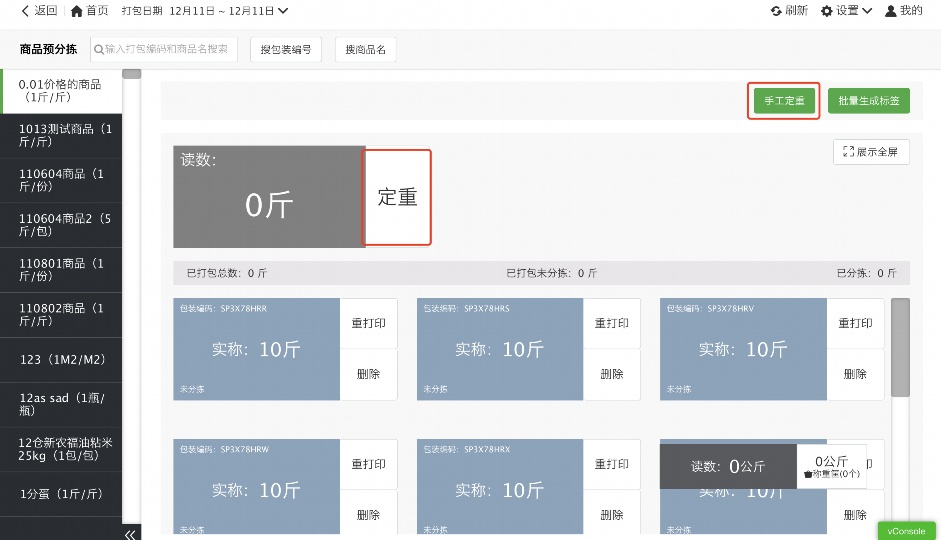Reprint label for package SP3X78HRR
Screen dimensions: 941x540
click(x=368, y=323)
